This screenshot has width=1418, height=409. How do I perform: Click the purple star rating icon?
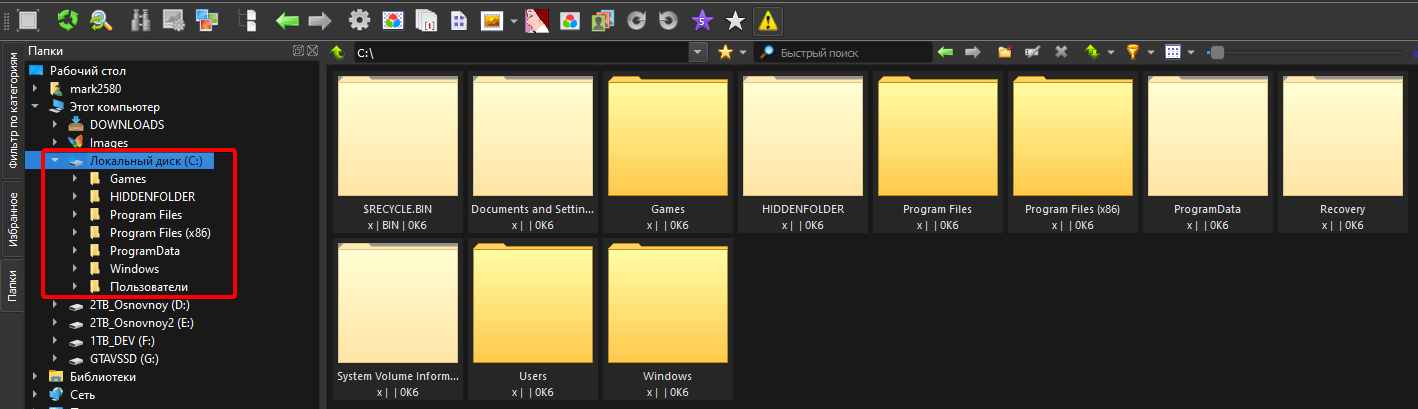(x=704, y=19)
